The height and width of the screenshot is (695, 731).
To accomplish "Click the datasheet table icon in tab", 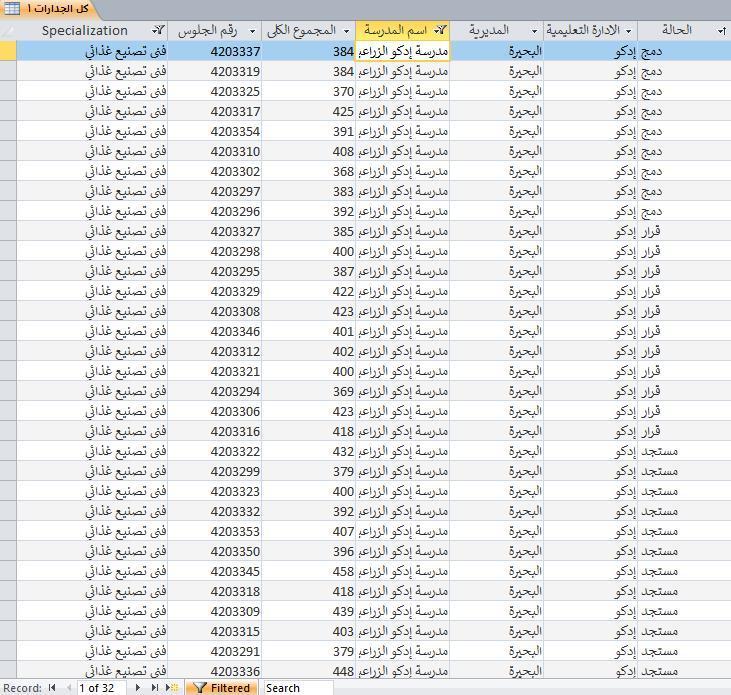I will [x=12, y=8].
